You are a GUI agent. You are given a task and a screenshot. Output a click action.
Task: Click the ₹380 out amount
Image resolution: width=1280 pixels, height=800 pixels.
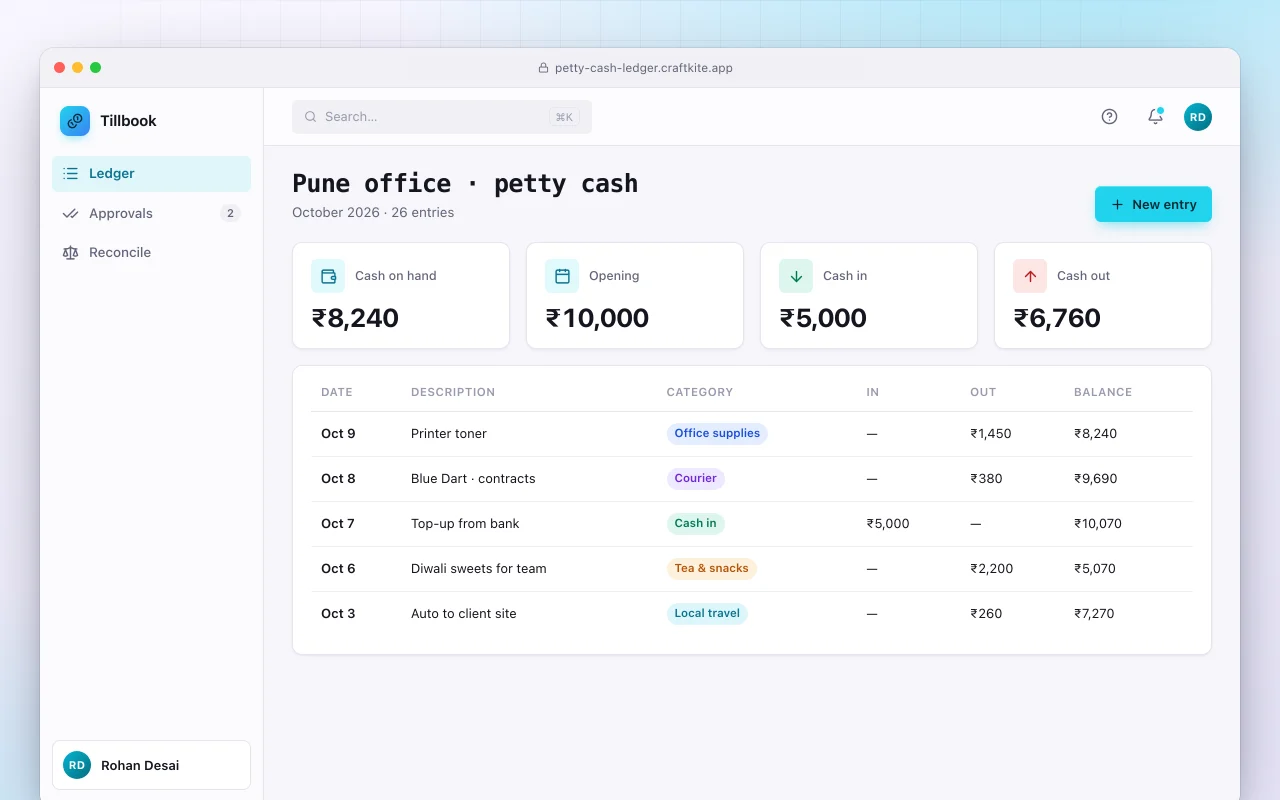click(x=986, y=479)
